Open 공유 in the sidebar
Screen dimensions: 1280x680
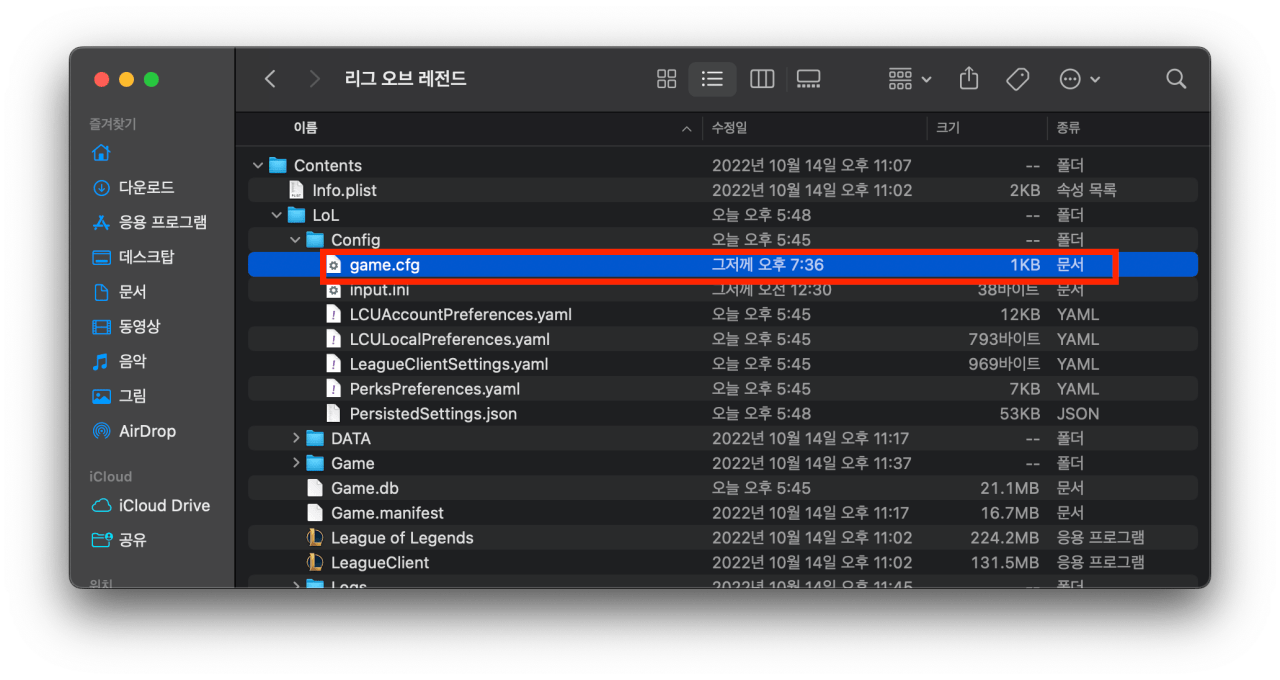point(119,540)
